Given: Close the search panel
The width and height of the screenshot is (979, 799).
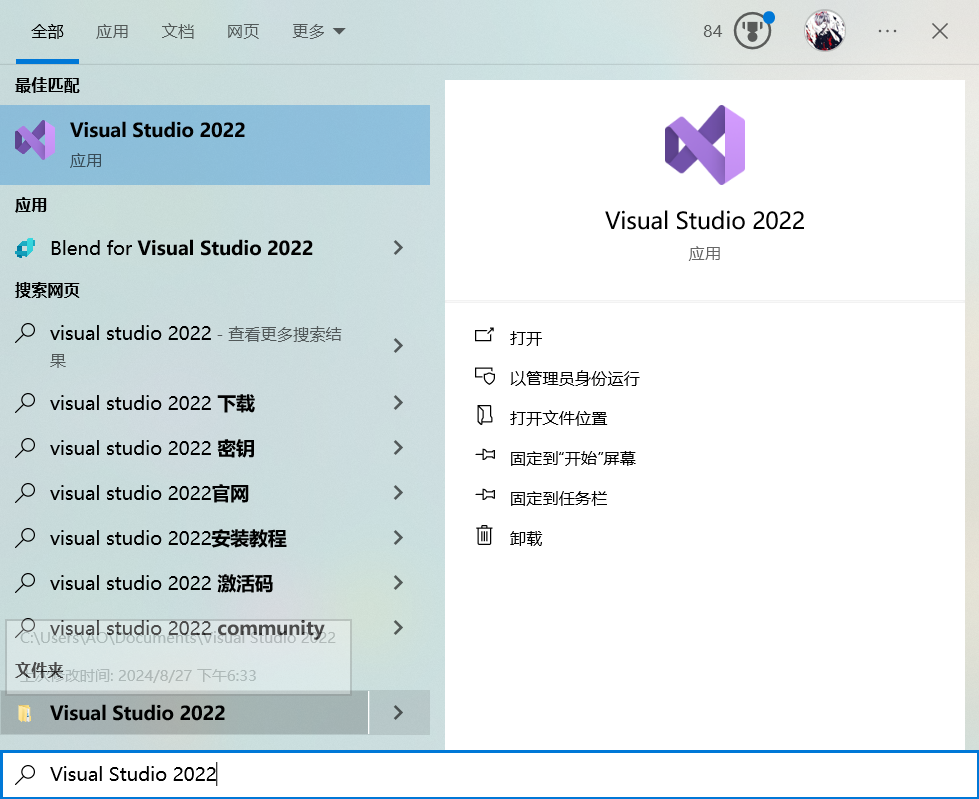Looking at the screenshot, I should click(940, 31).
